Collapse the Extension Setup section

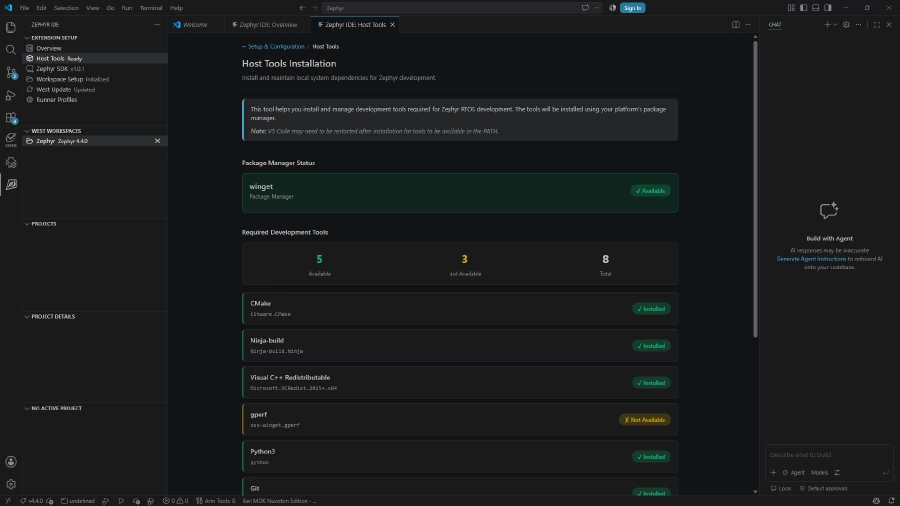tap(27, 38)
